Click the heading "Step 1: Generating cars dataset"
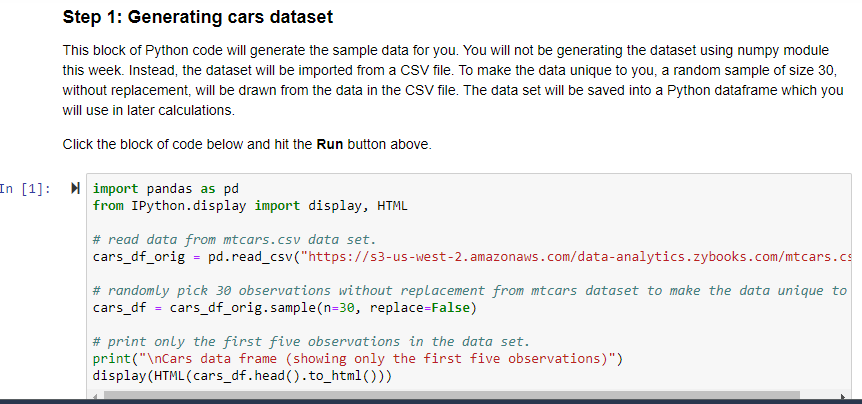 click(x=198, y=17)
